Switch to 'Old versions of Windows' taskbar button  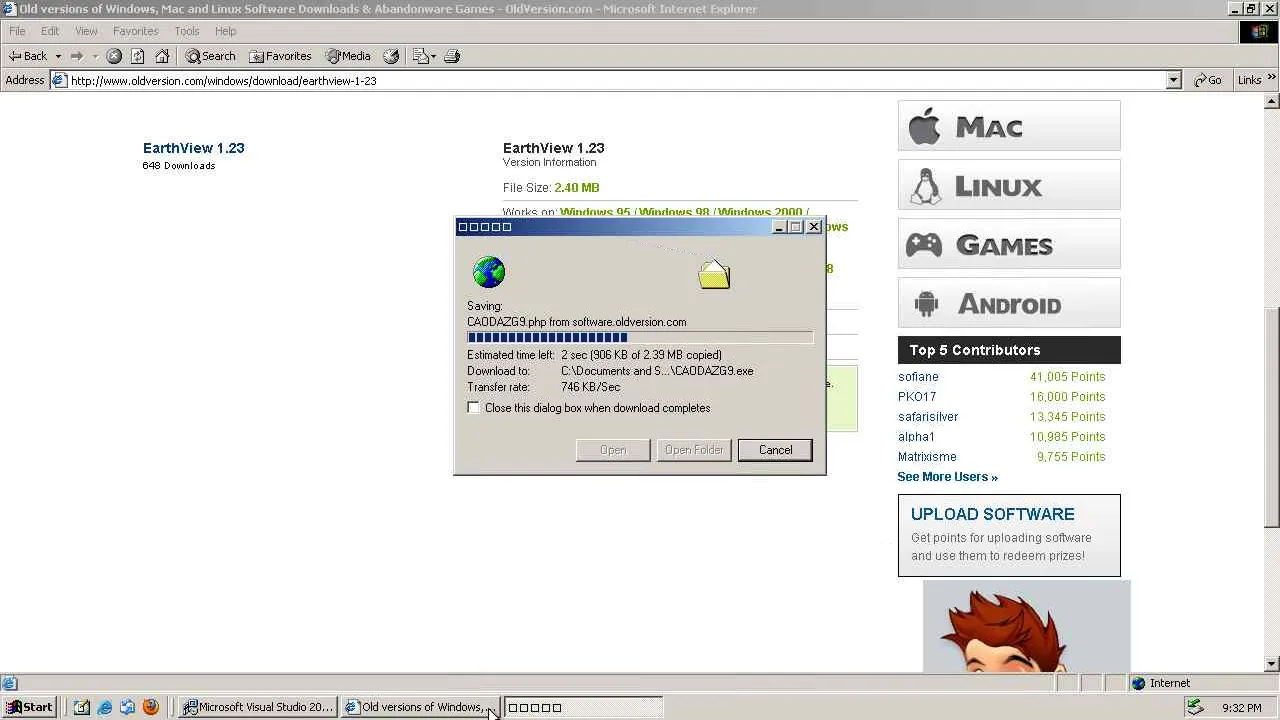pos(419,707)
